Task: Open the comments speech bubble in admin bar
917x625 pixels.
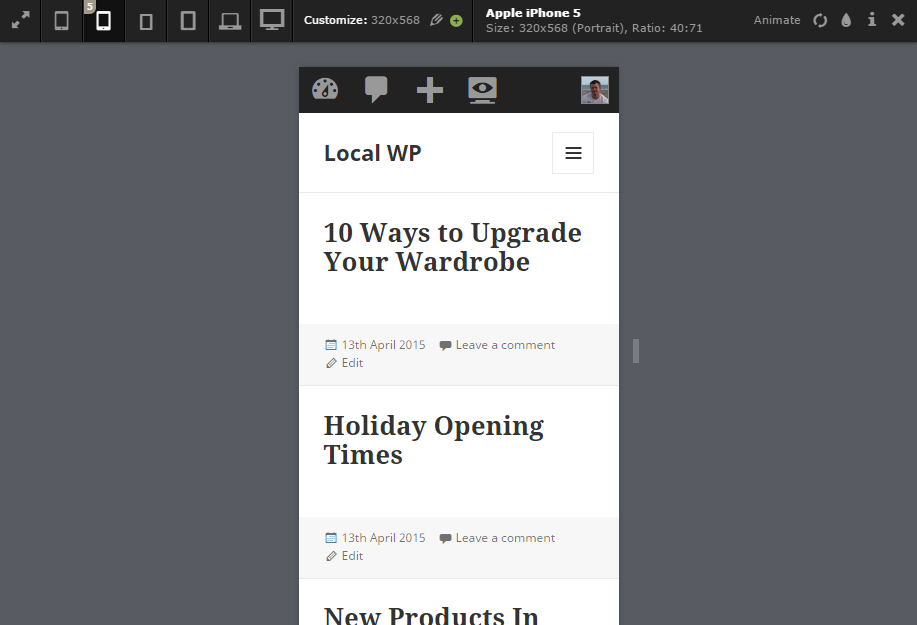Action: coord(376,89)
